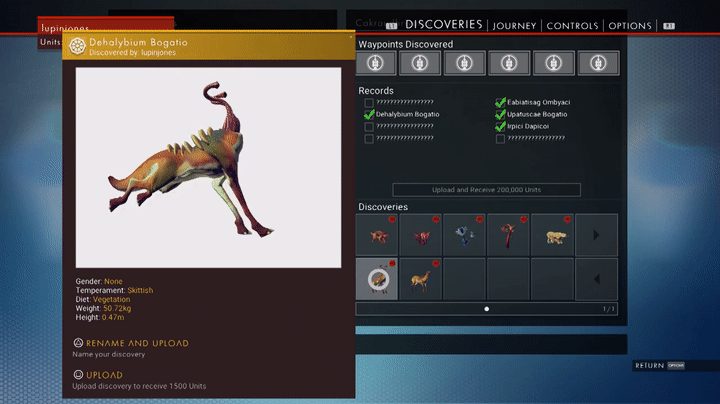The height and width of the screenshot is (404, 720).
Task: Open the blue flower plant discovery thumbnail
Action: coord(464,235)
